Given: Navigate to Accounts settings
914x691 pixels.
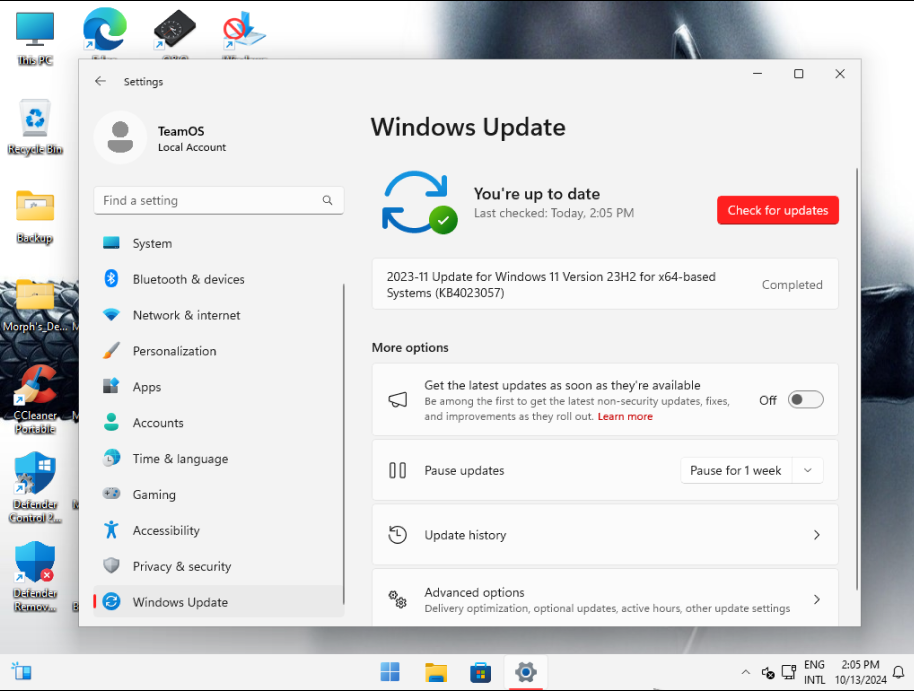Looking at the screenshot, I should [219, 423].
